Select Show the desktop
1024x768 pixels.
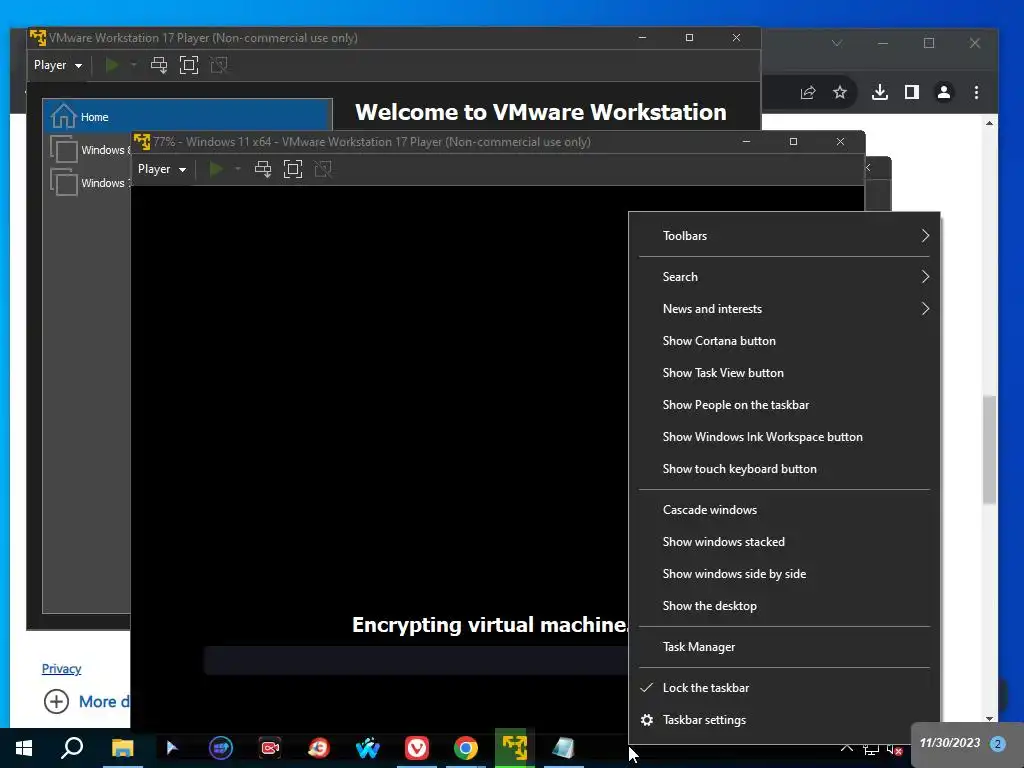point(784,606)
